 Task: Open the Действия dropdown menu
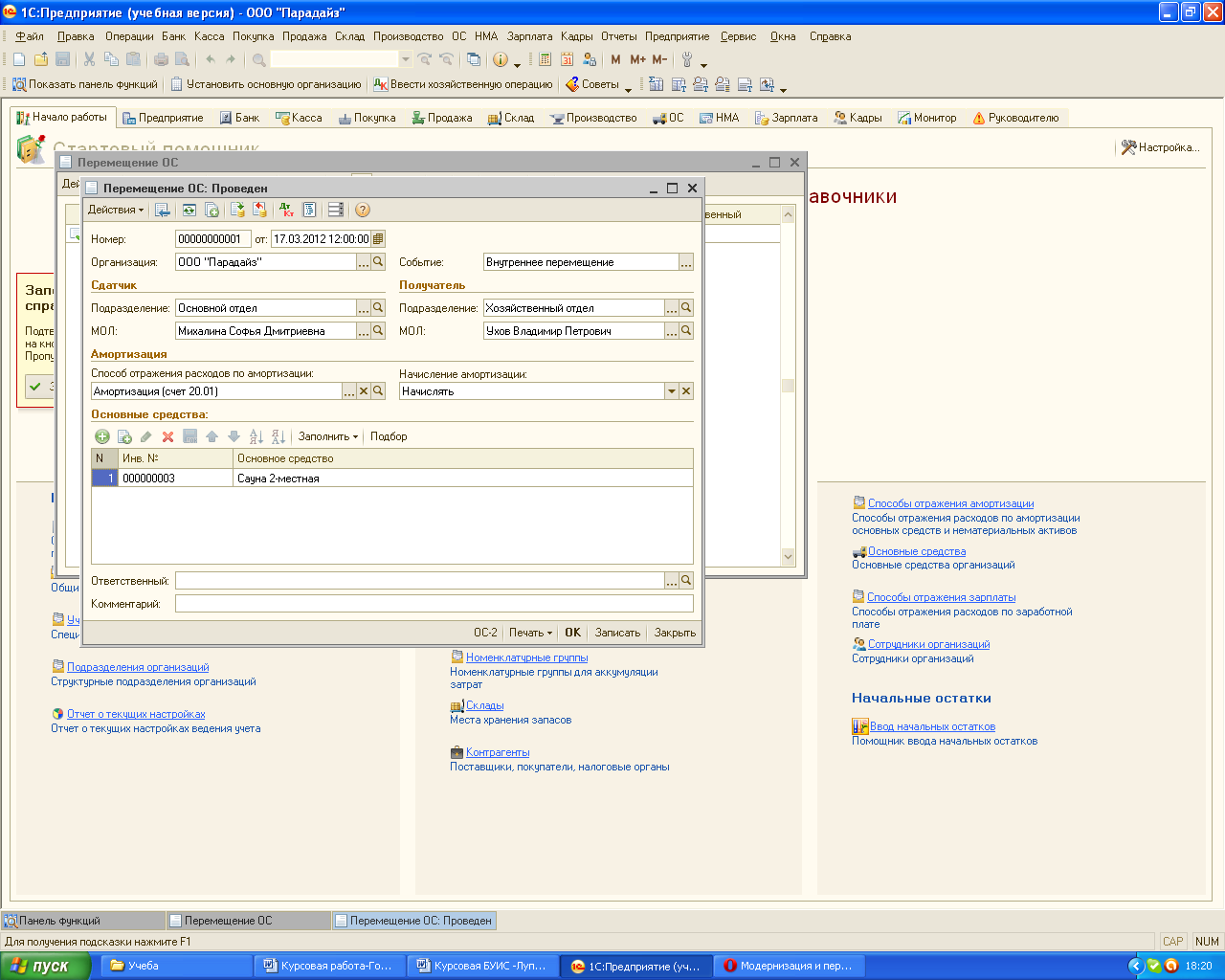click(116, 210)
